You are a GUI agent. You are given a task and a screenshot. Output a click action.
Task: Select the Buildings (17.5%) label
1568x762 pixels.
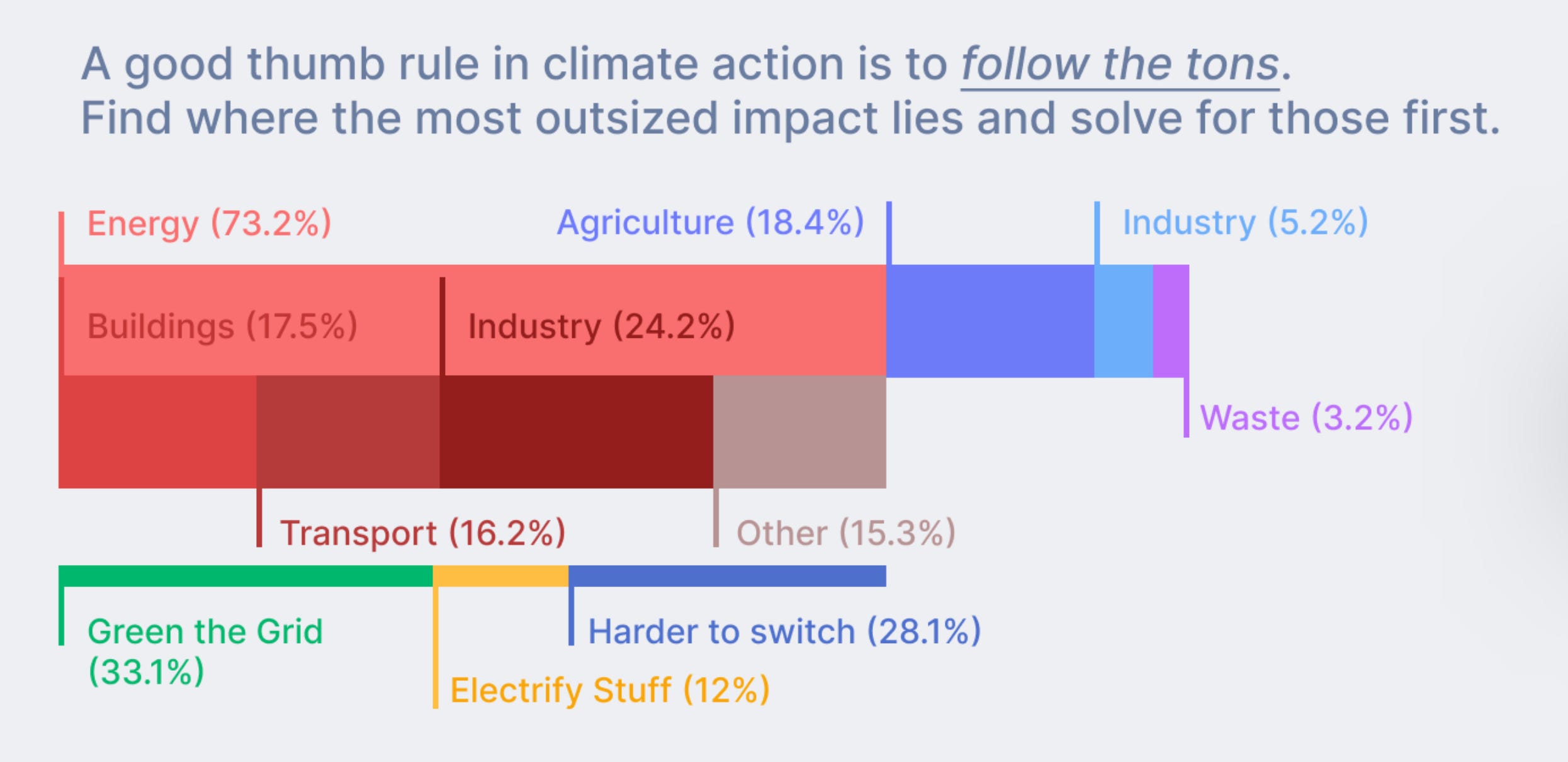tap(222, 327)
